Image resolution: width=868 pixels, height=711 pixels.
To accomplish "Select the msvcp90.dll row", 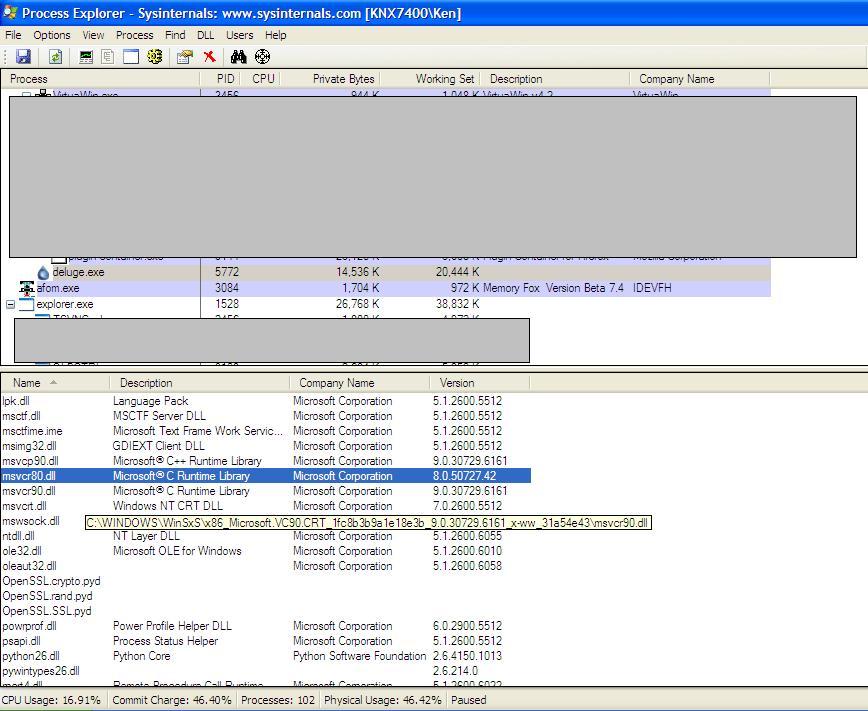I will click(x=266, y=461).
